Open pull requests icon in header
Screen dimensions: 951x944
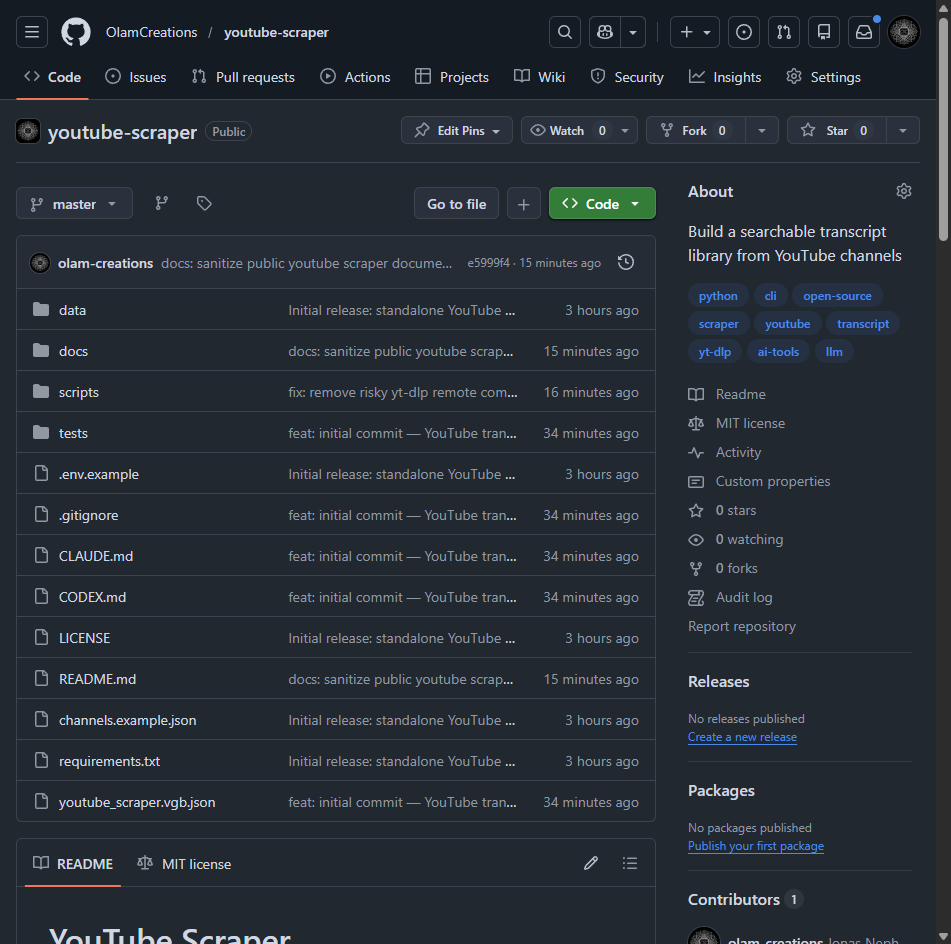[x=784, y=32]
